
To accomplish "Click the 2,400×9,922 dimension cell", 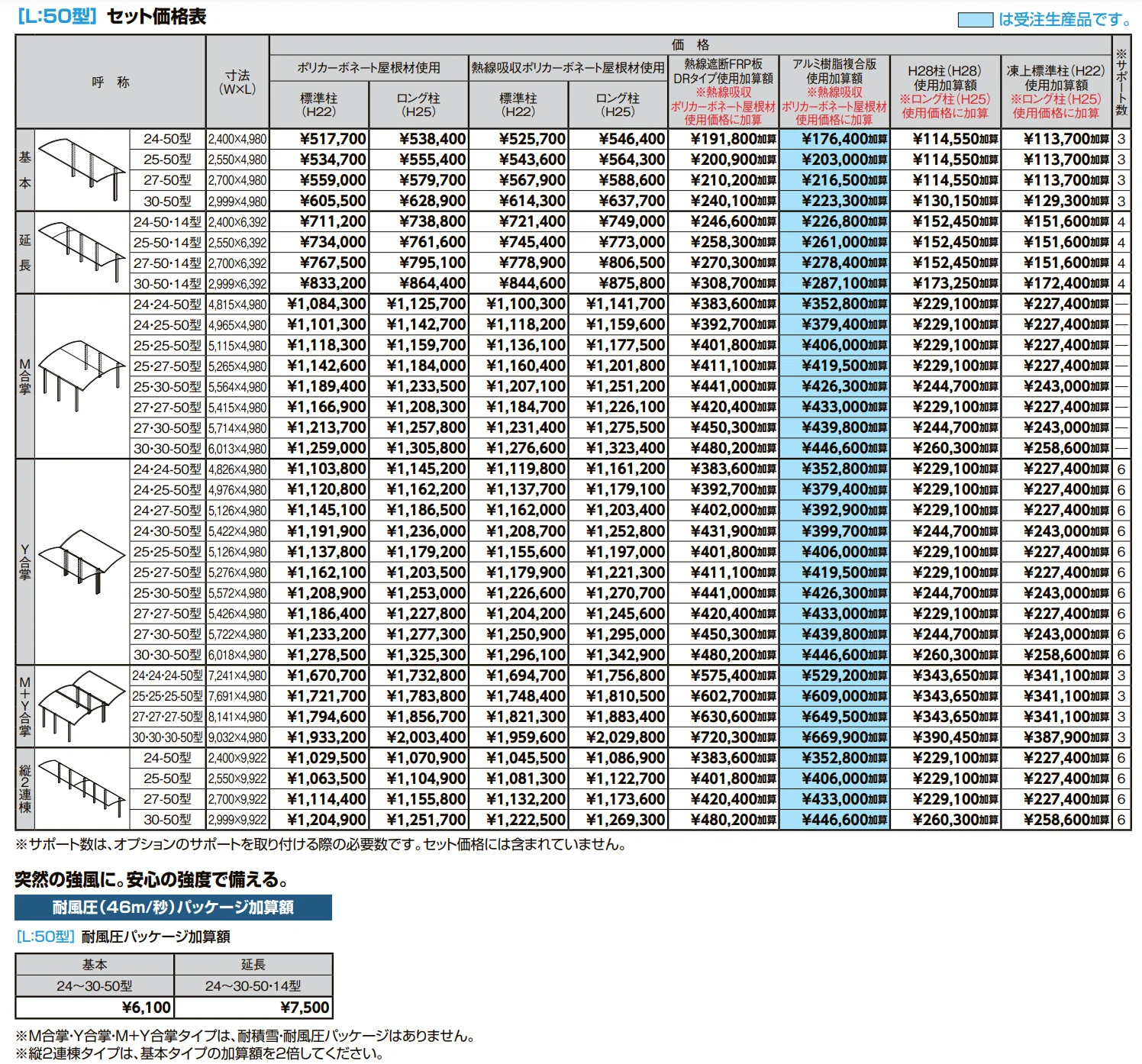I will [x=237, y=758].
